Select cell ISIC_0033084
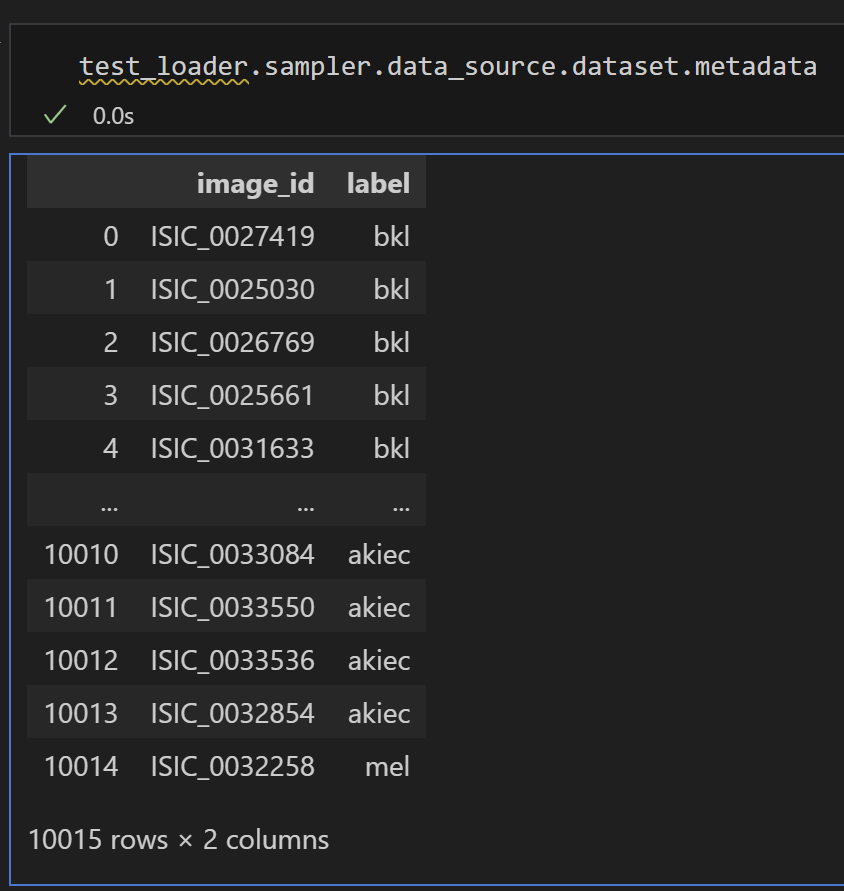 [232, 554]
